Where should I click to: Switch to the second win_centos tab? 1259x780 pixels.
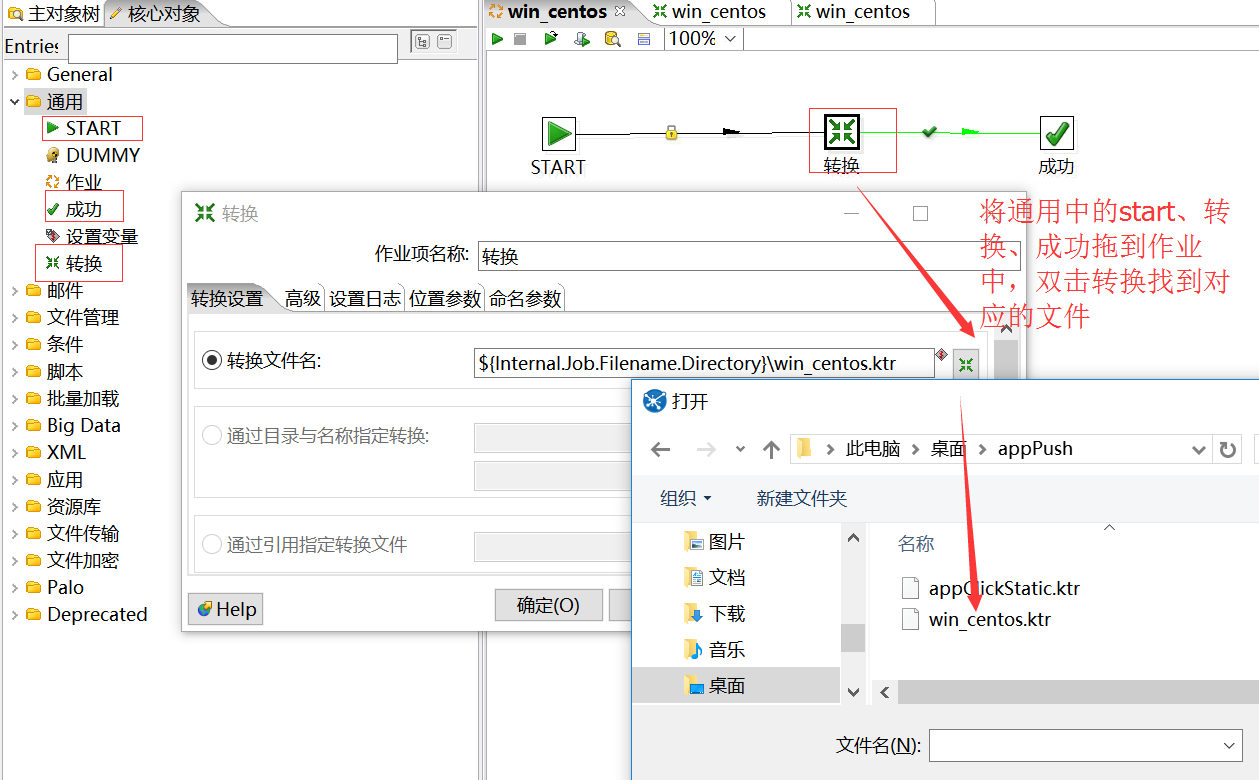[709, 12]
